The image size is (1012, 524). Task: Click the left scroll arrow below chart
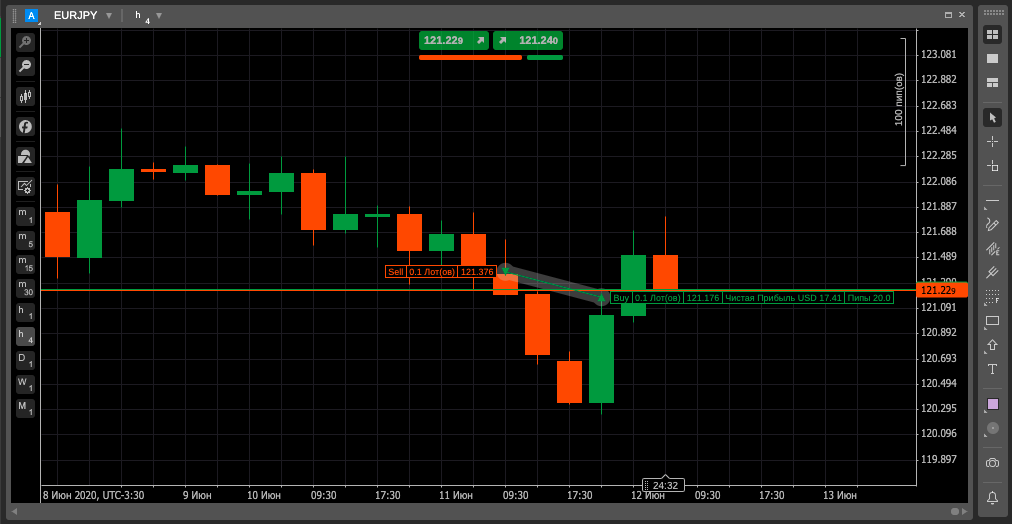pyautogui.click(x=14, y=512)
